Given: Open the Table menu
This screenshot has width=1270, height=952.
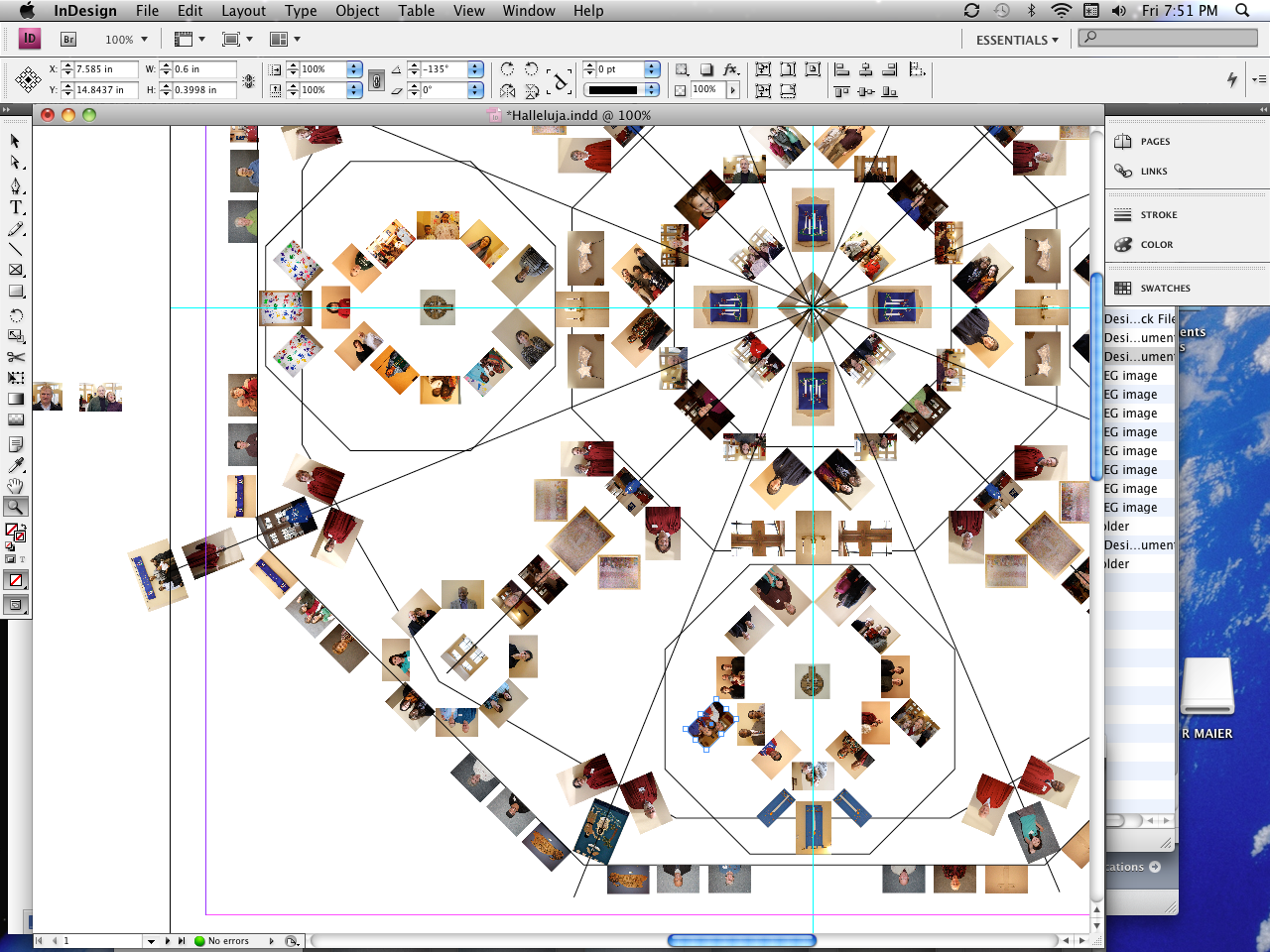Looking at the screenshot, I should tap(416, 11).
